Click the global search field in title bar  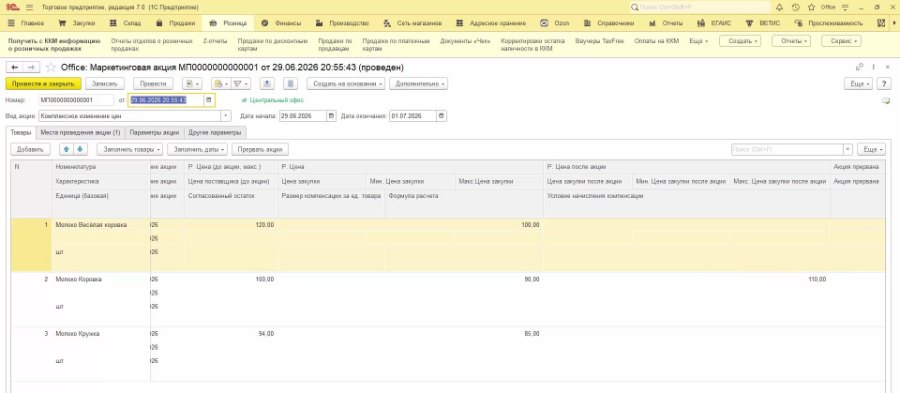point(699,7)
